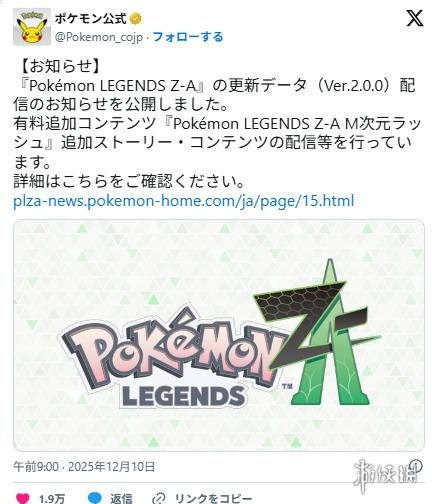Screen dimensions: 432x504
Task: Click the blue reply bubble icon
Action: pos(94,498)
